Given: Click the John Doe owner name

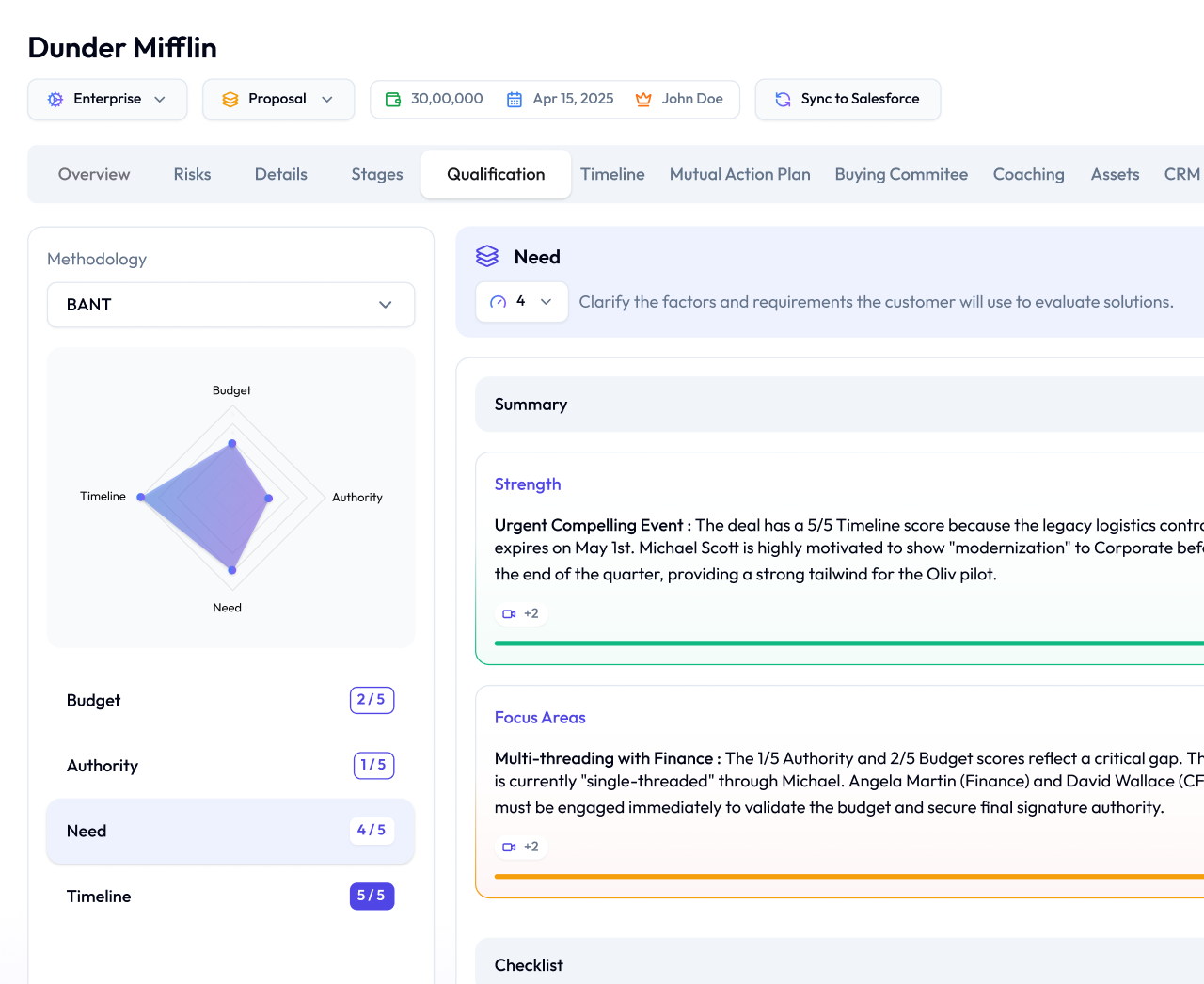Looking at the screenshot, I should [692, 99].
